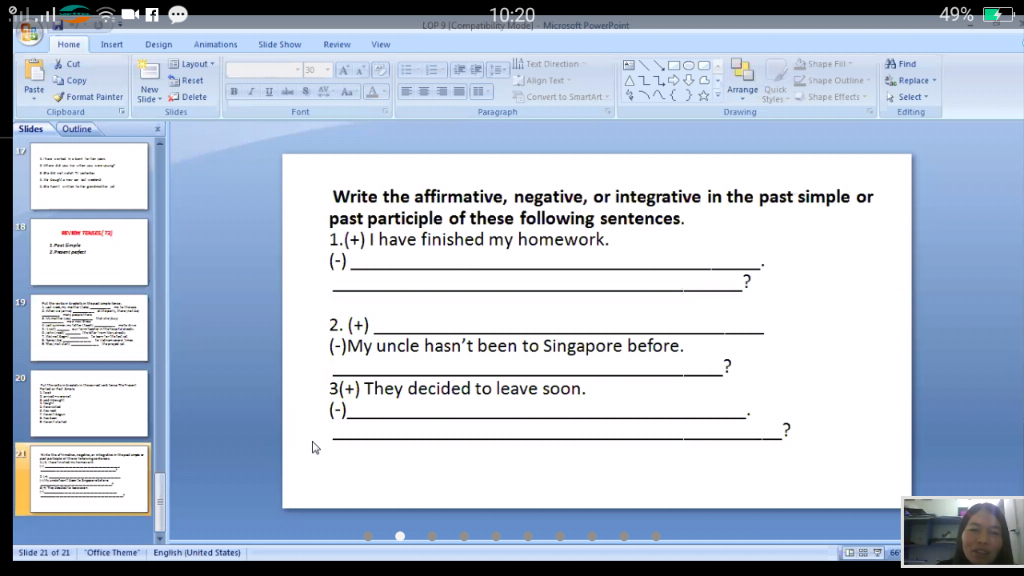Select the Format Painter brush
This screenshot has height=576, width=1024.
[x=58, y=97]
